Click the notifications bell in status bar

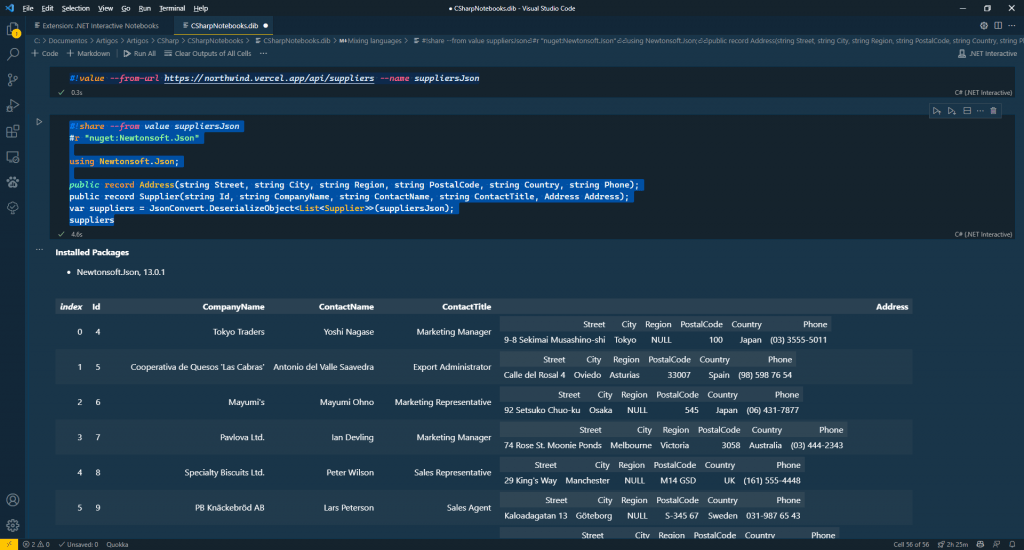pyautogui.click(x=1012, y=544)
